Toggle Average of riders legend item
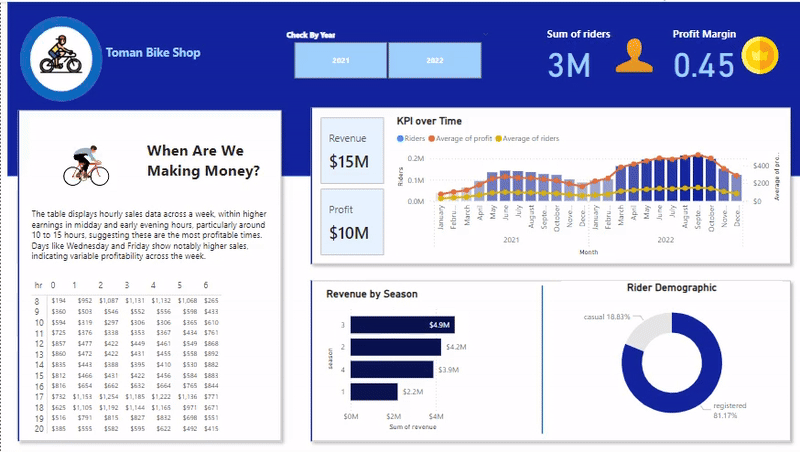 528,138
